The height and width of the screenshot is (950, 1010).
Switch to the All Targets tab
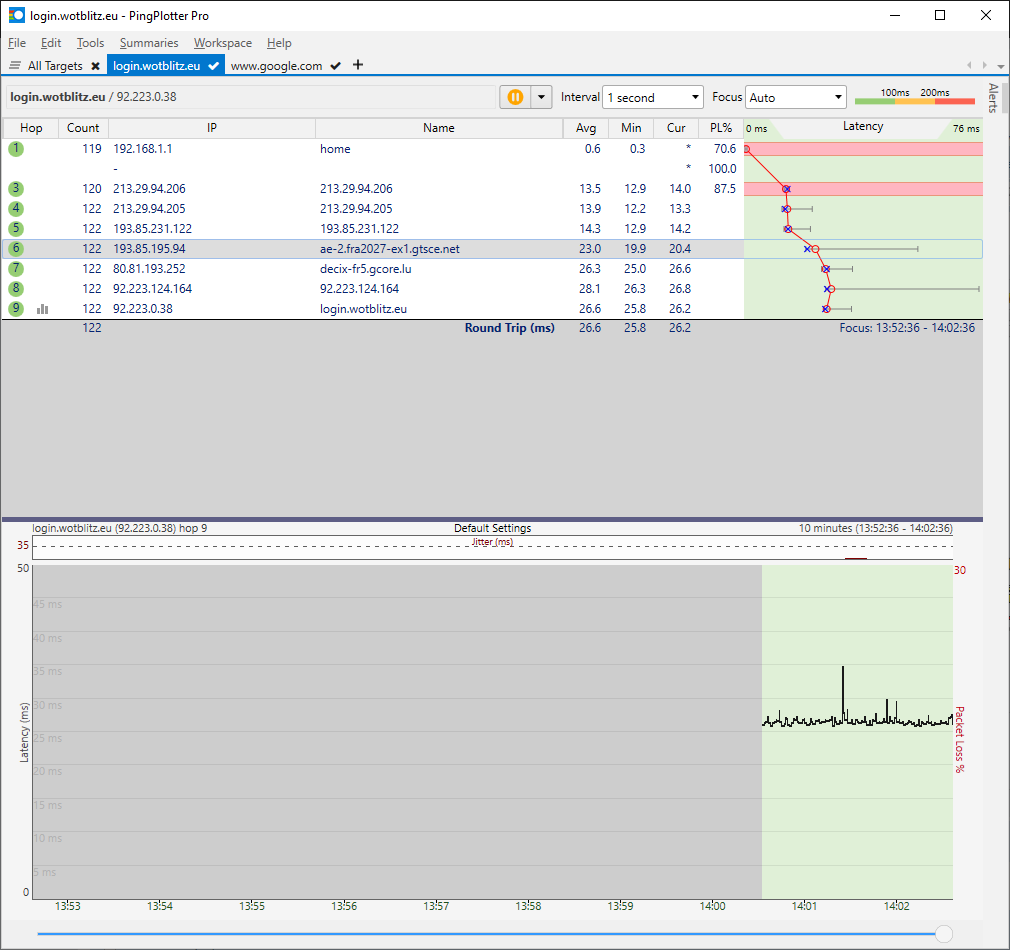[54, 66]
